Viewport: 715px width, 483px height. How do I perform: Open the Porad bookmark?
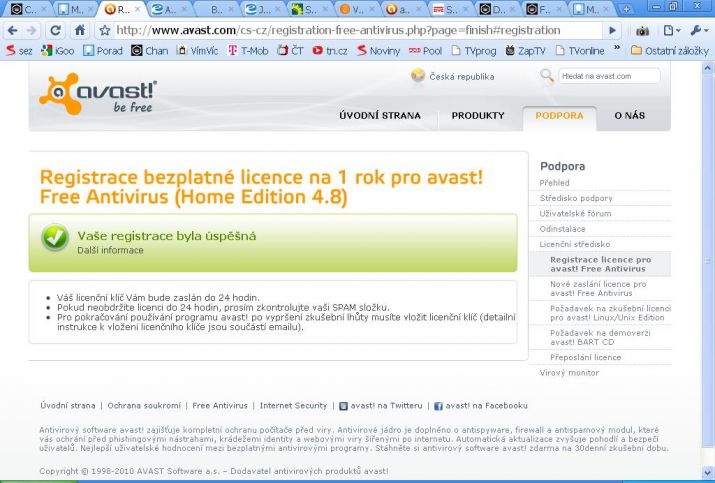coord(103,51)
